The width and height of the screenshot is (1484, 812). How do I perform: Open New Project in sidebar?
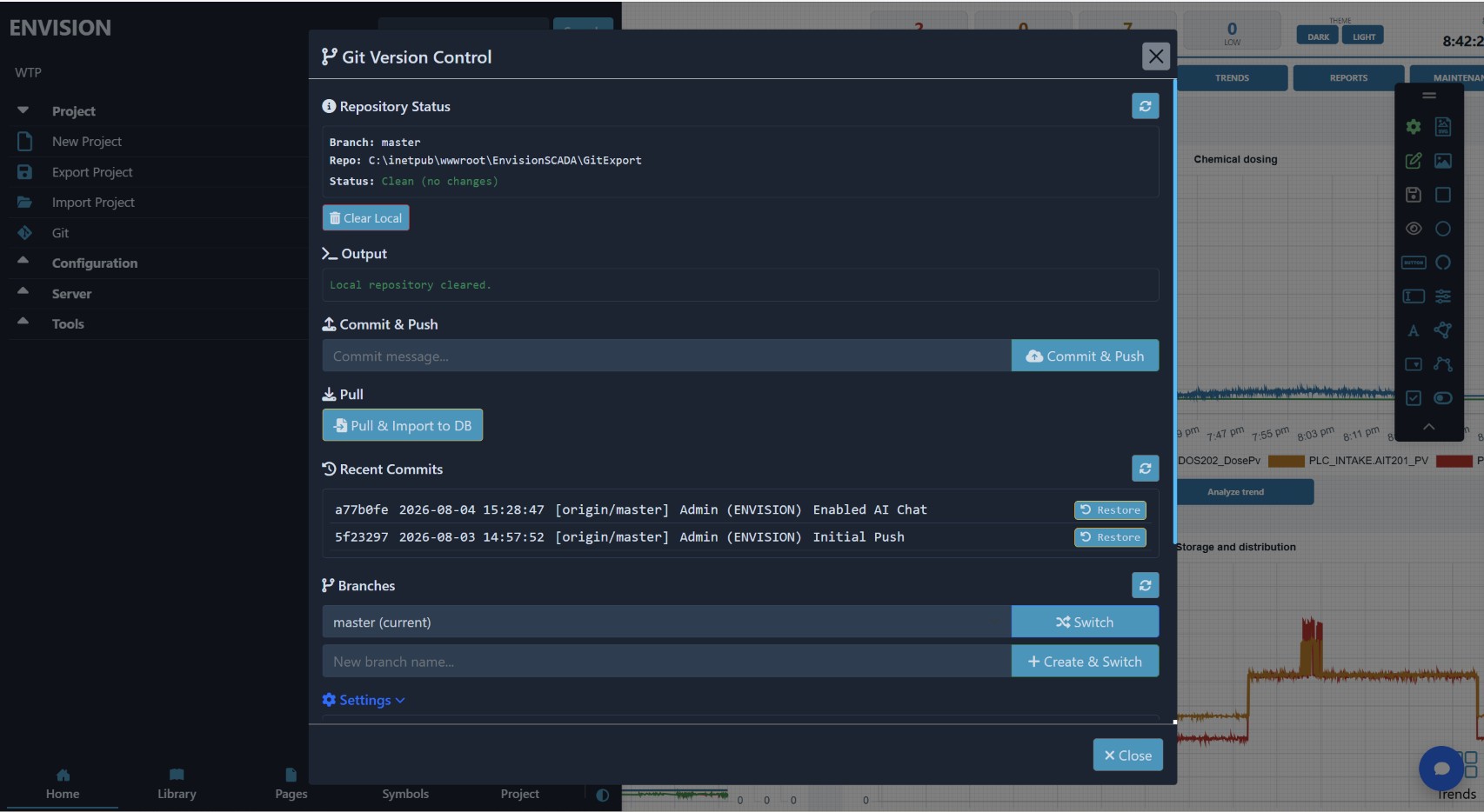[87, 142]
